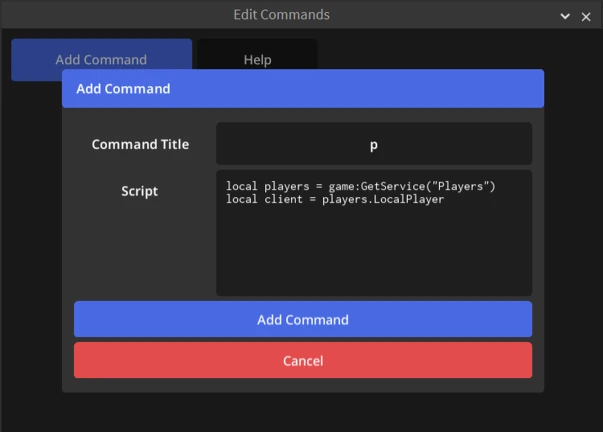Click into the Script code text area
Viewport: 603px width, 432px height.
click(x=374, y=233)
